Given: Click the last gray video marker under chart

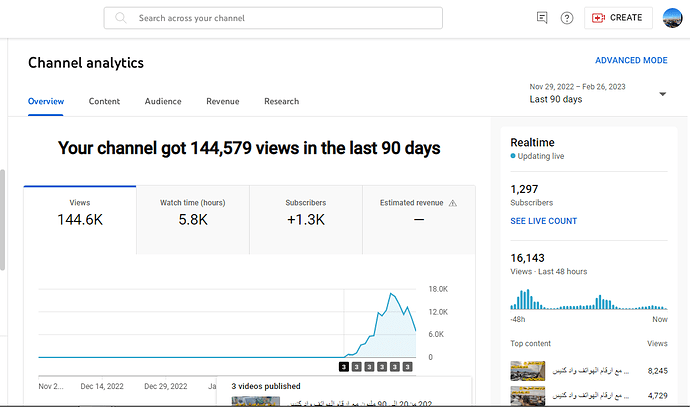Looking at the screenshot, I should (407, 367).
